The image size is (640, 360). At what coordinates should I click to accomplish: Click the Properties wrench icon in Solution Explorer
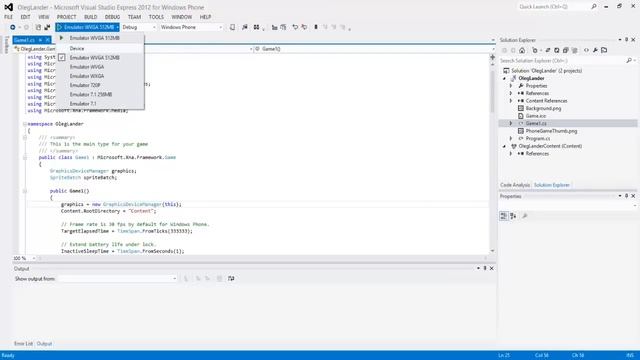(596, 51)
